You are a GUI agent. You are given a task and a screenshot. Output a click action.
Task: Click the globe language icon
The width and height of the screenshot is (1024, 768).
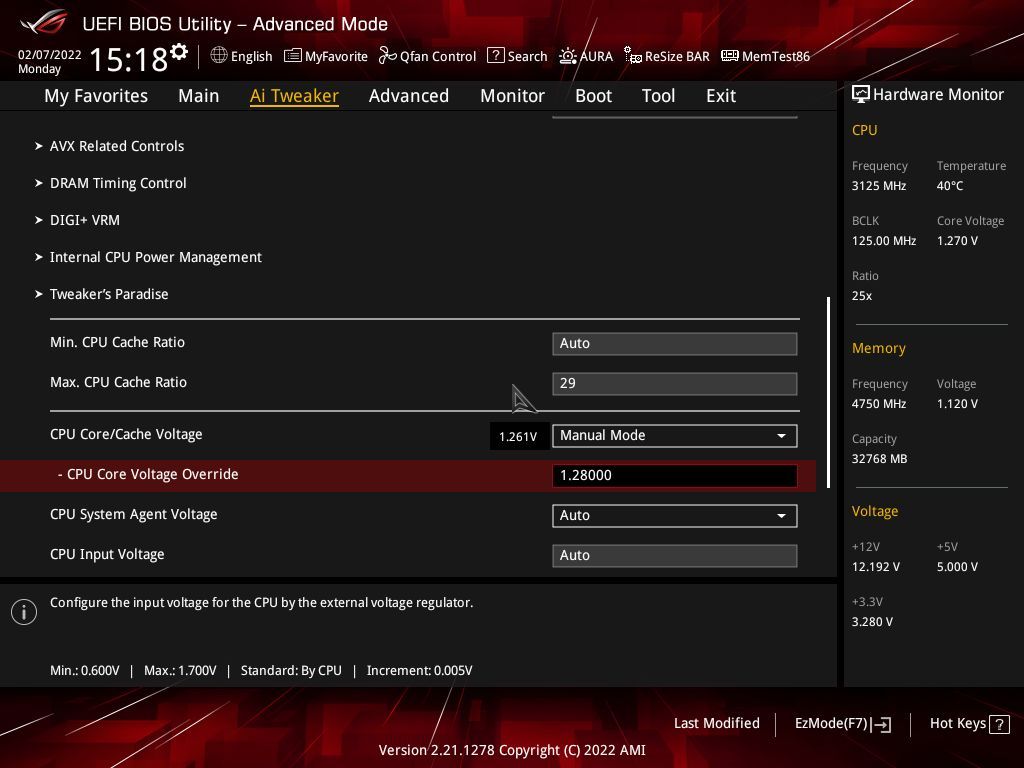point(219,56)
